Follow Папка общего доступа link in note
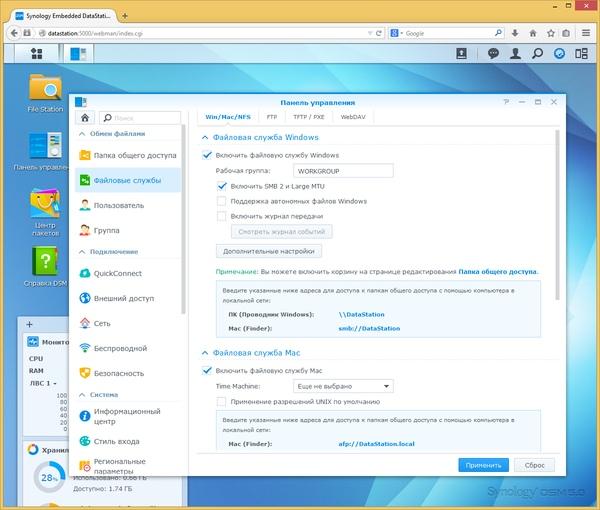Image resolution: width=600 pixels, height=510 pixels. [497, 272]
